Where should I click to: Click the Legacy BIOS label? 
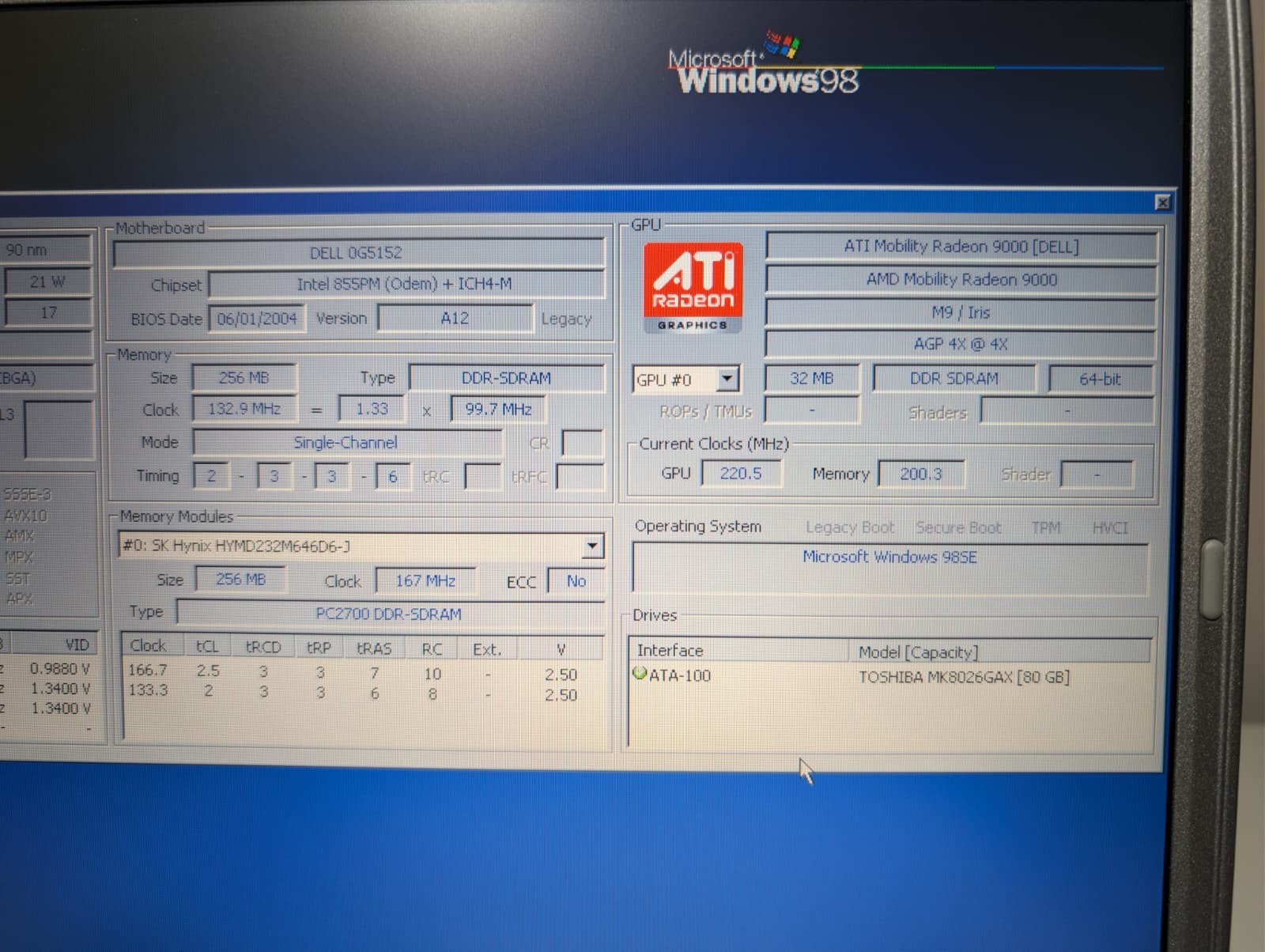coord(566,319)
